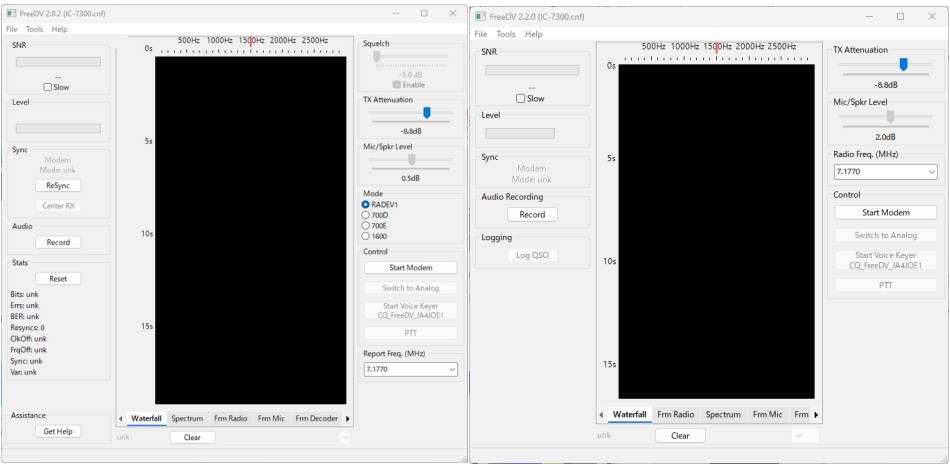Open Report Freq. dropdown in 2.0.2
Image resolution: width=950 pixels, height=464 pixels.
pyautogui.click(x=451, y=370)
